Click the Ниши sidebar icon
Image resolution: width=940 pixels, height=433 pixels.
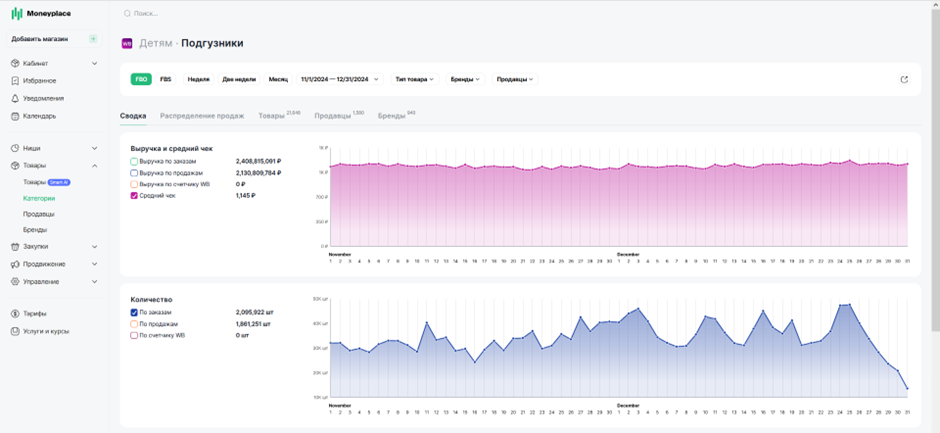(15, 148)
